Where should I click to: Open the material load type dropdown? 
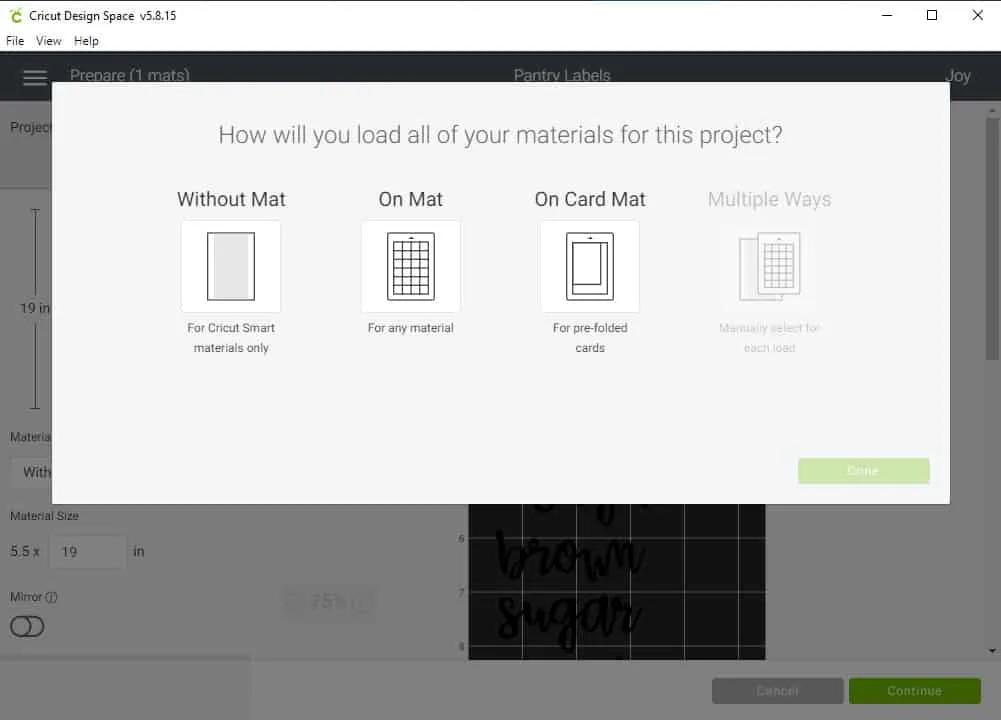point(31,472)
